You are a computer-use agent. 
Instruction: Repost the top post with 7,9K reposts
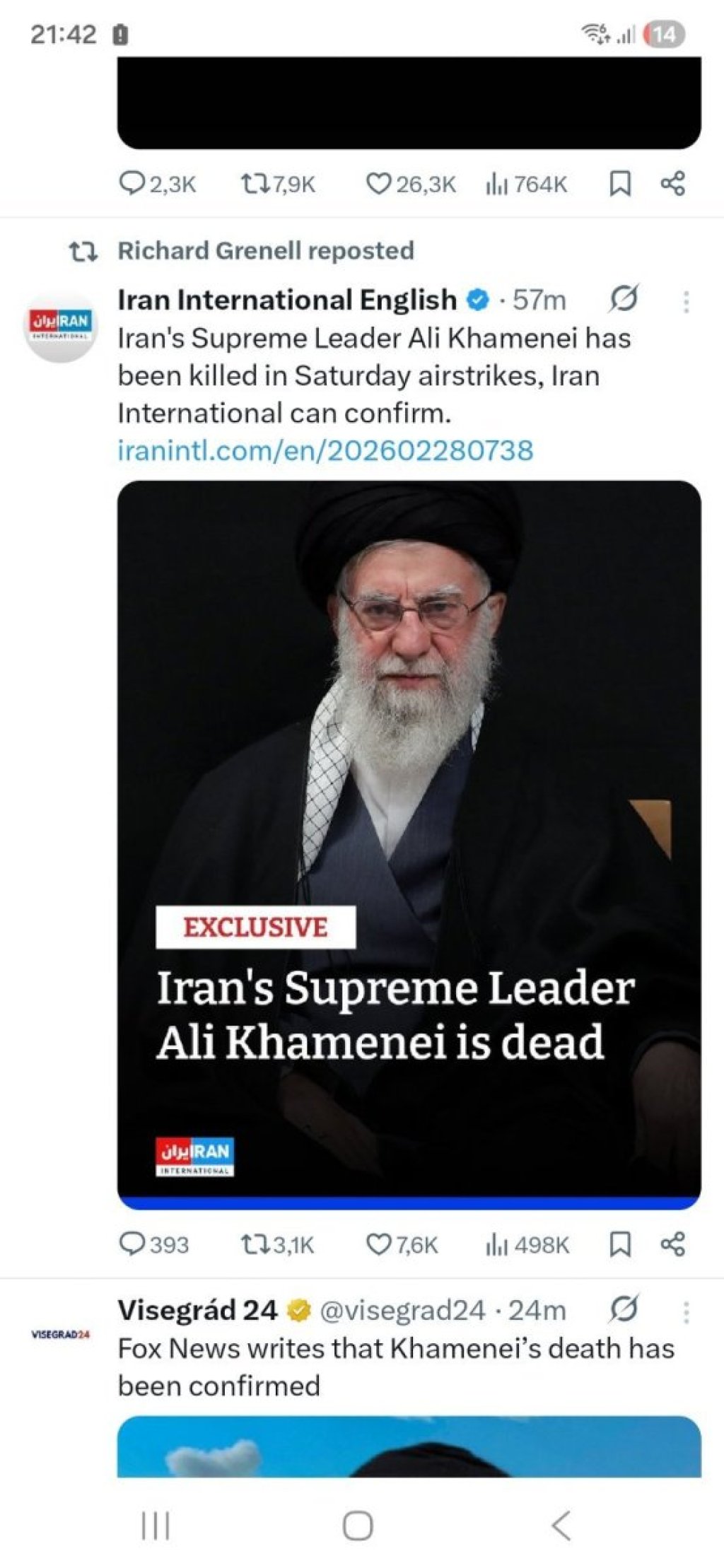click(278, 185)
